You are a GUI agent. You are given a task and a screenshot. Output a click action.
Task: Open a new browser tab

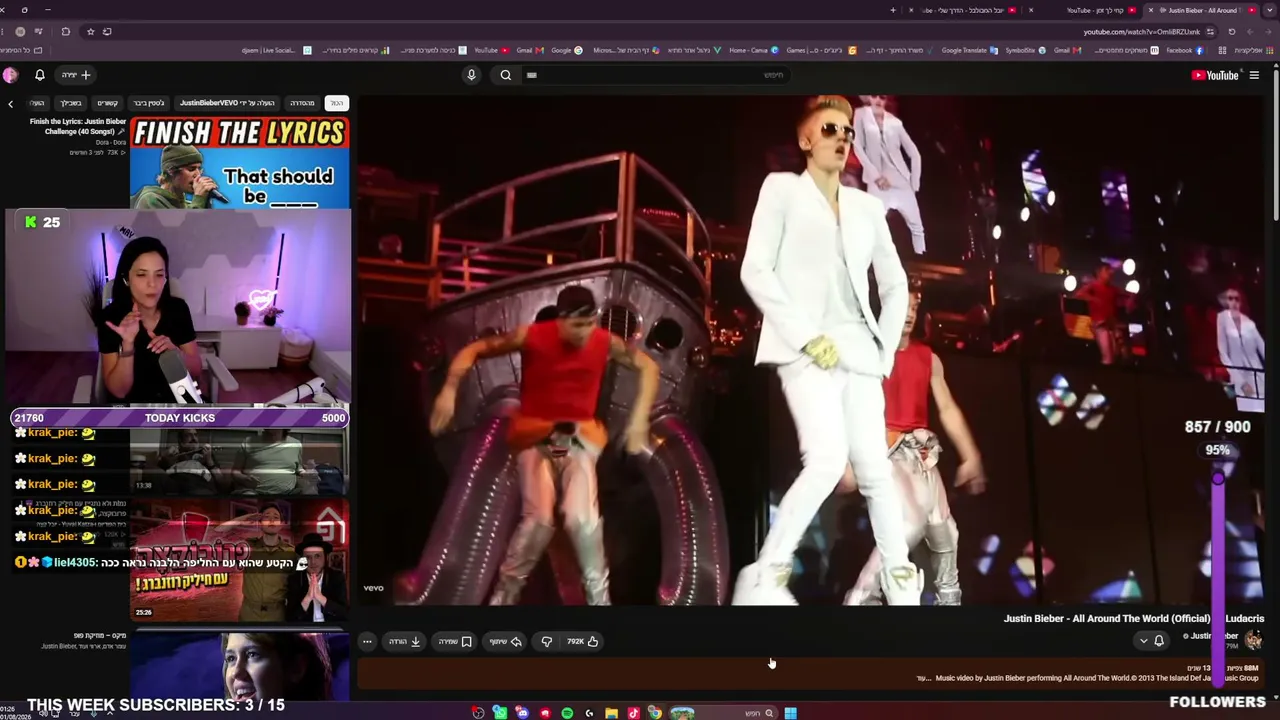pos(893,10)
